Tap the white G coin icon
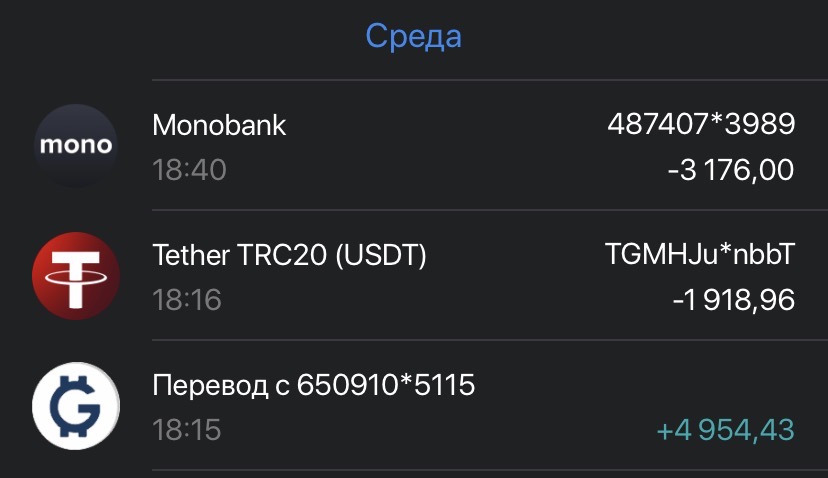The image size is (828, 478). (x=76, y=406)
